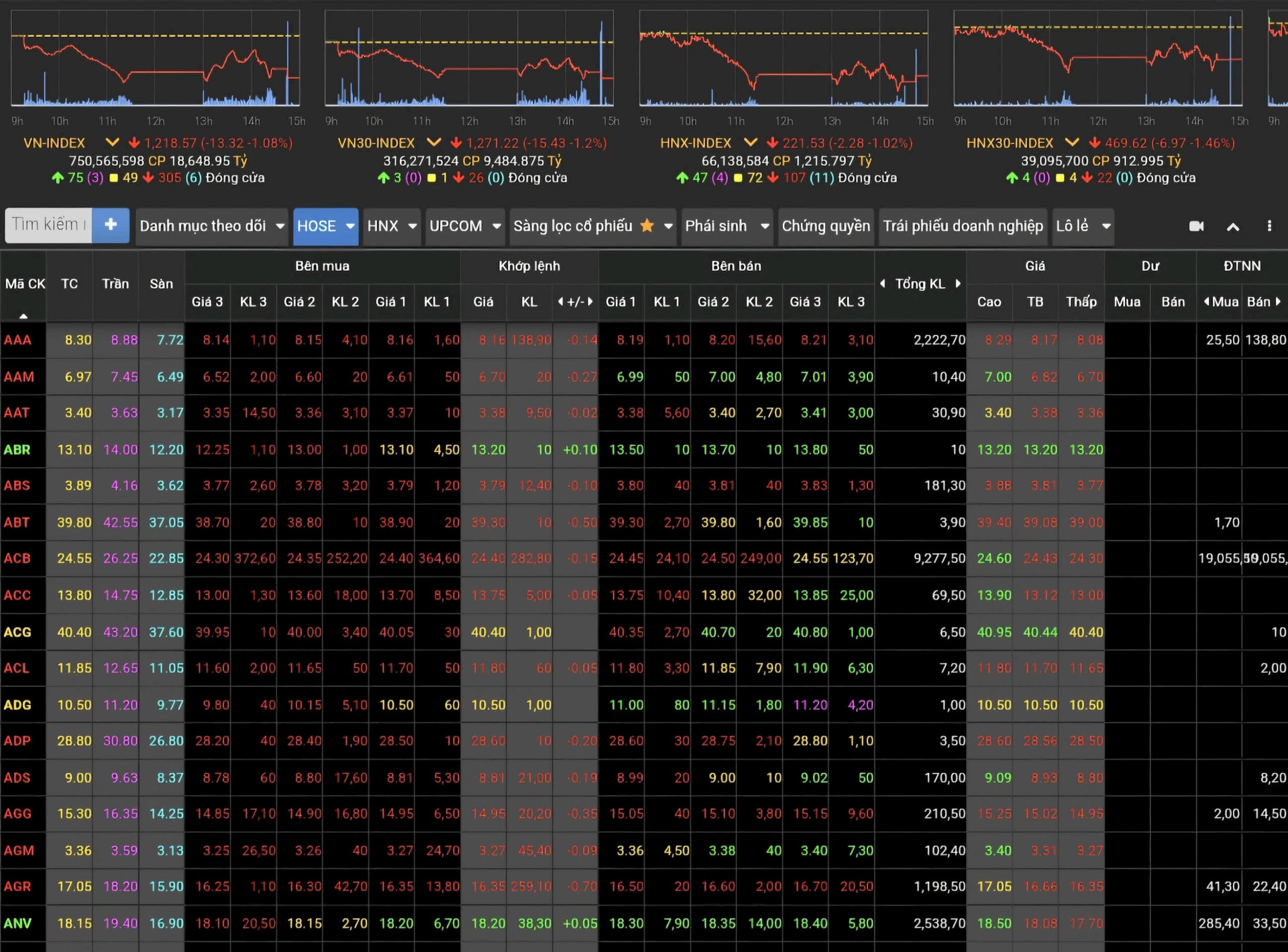Select stock symbol ABS
Image resolution: width=1288 pixels, height=952 pixels.
[17, 485]
